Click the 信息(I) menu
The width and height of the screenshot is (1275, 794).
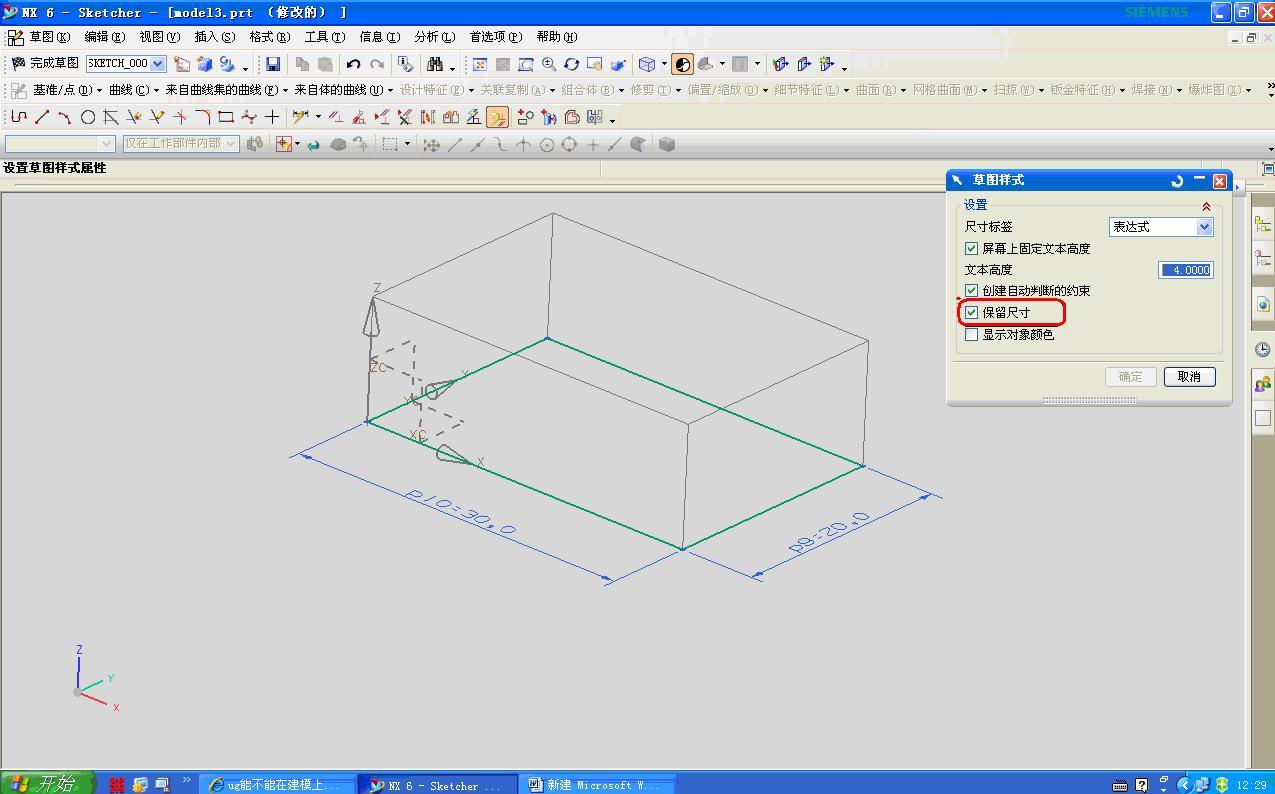[x=380, y=37]
